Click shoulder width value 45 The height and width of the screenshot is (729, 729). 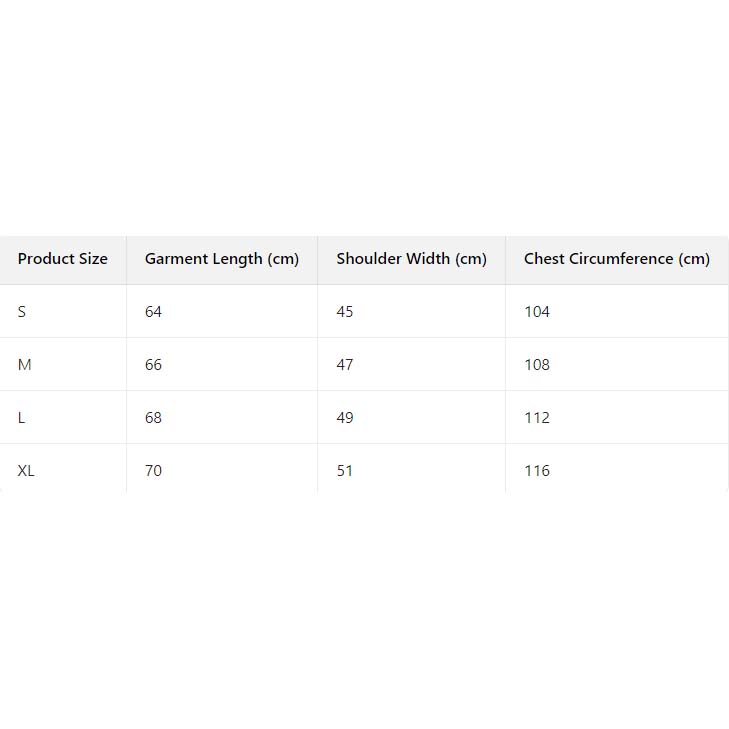(345, 312)
